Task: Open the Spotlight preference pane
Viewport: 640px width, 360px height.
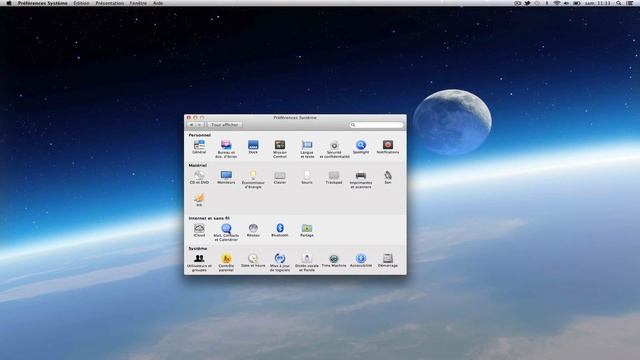Action: pos(361,147)
